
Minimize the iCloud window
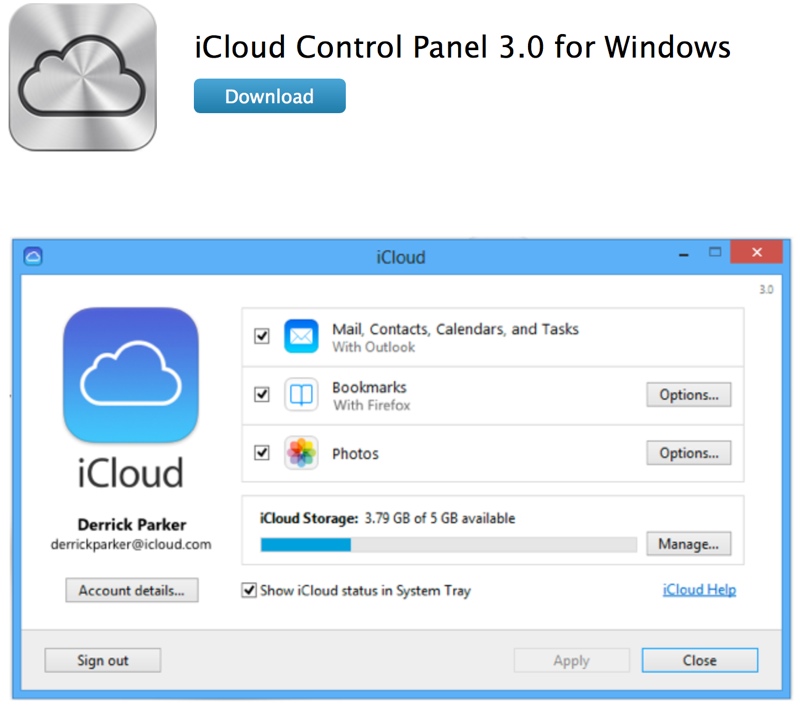(x=684, y=254)
